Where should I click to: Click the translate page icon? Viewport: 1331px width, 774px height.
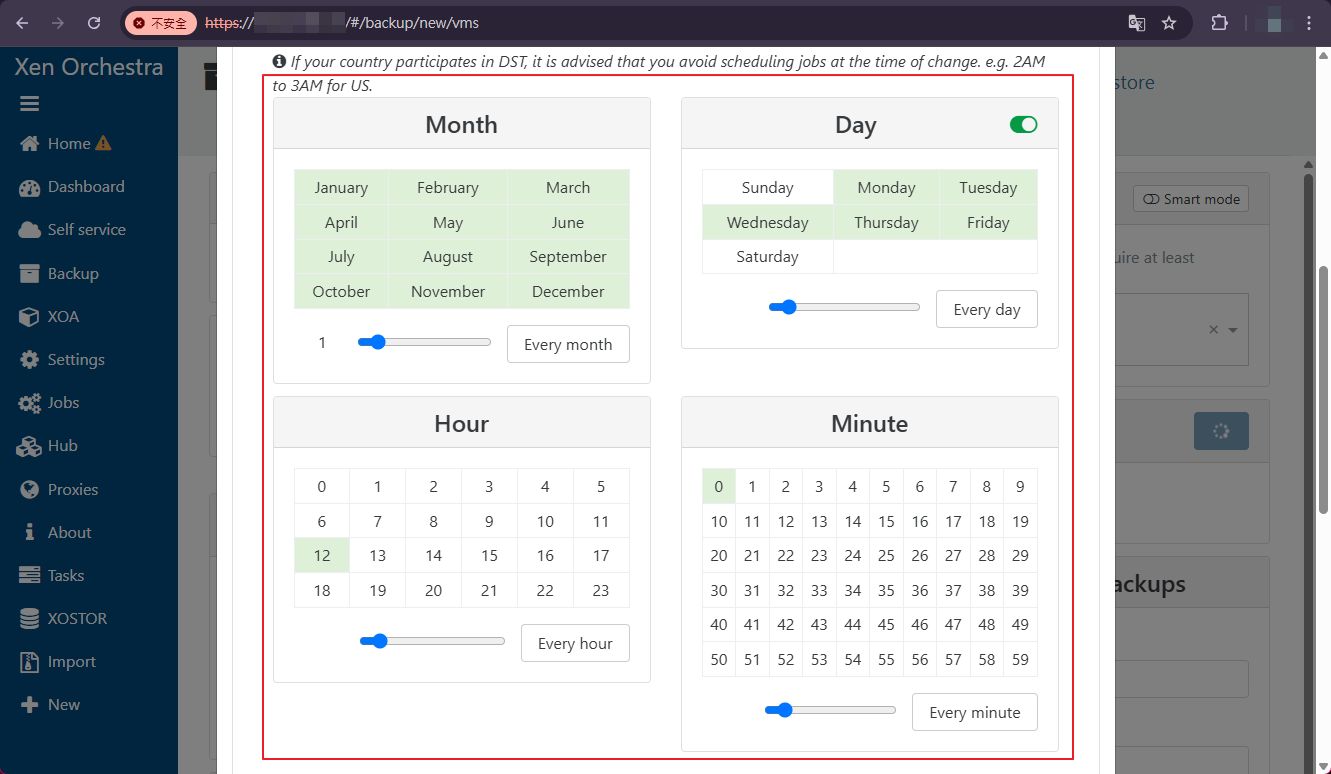[x=1137, y=22]
